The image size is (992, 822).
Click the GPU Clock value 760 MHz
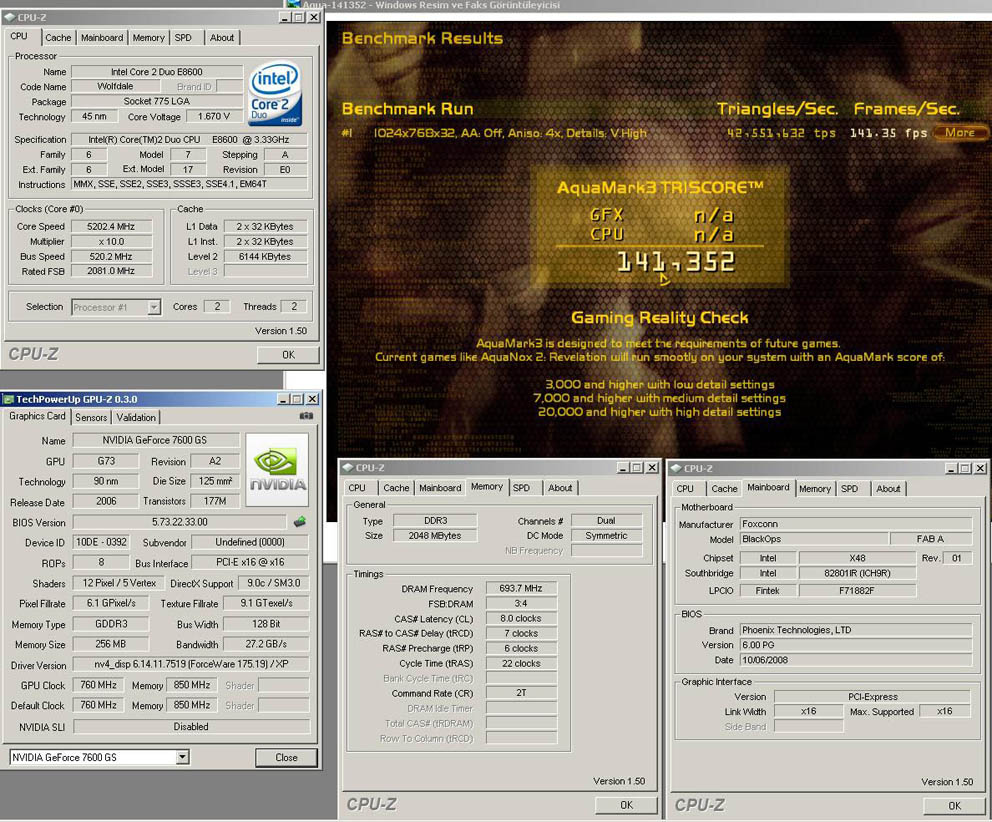99,685
